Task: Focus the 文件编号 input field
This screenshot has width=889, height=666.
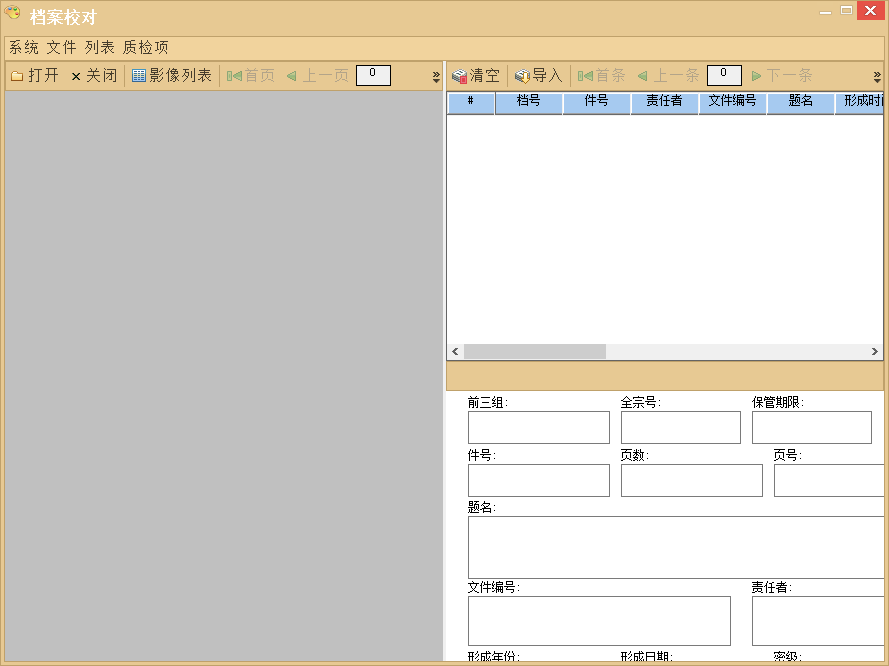Action: [599, 621]
